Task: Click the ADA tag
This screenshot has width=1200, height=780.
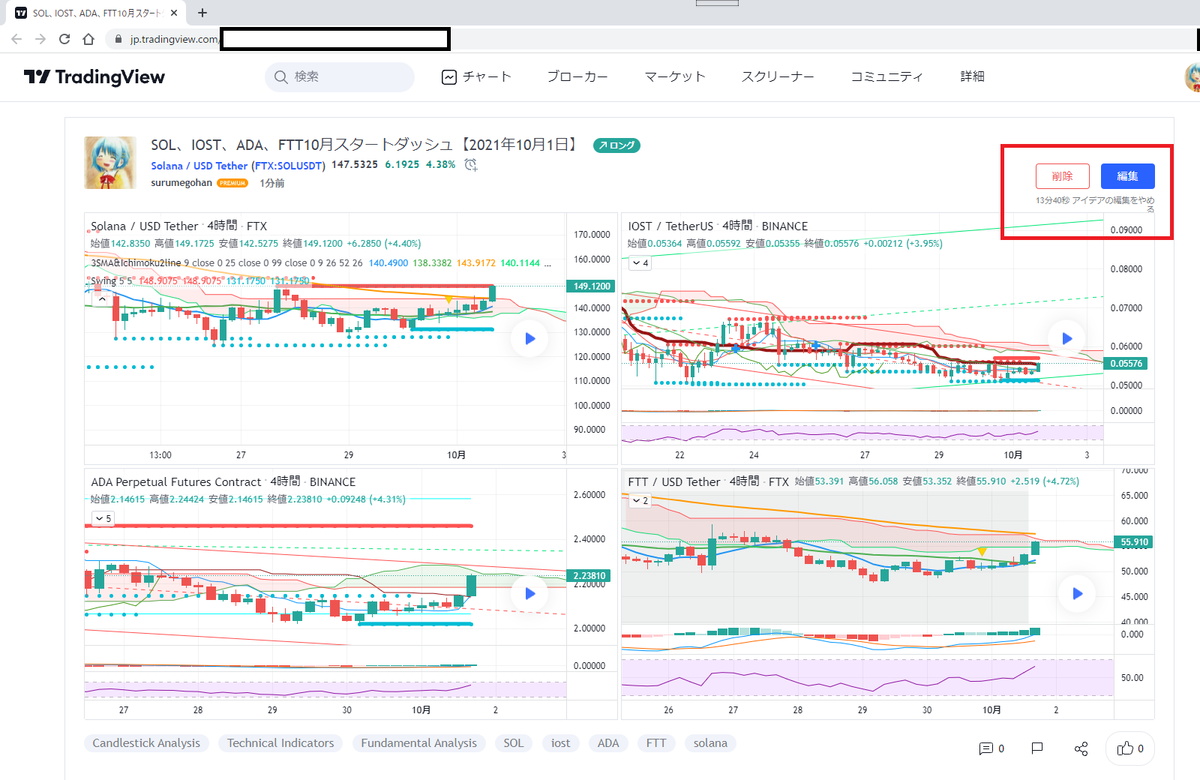Action: [608, 743]
